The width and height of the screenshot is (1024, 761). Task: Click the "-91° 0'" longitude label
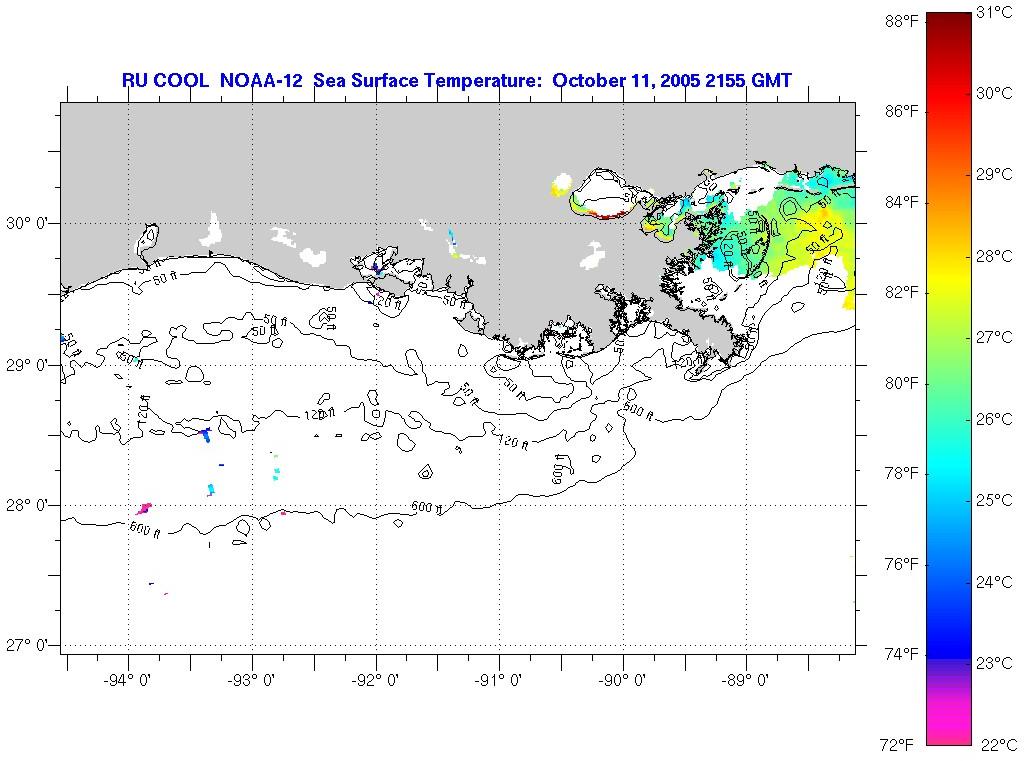pos(500,680)
